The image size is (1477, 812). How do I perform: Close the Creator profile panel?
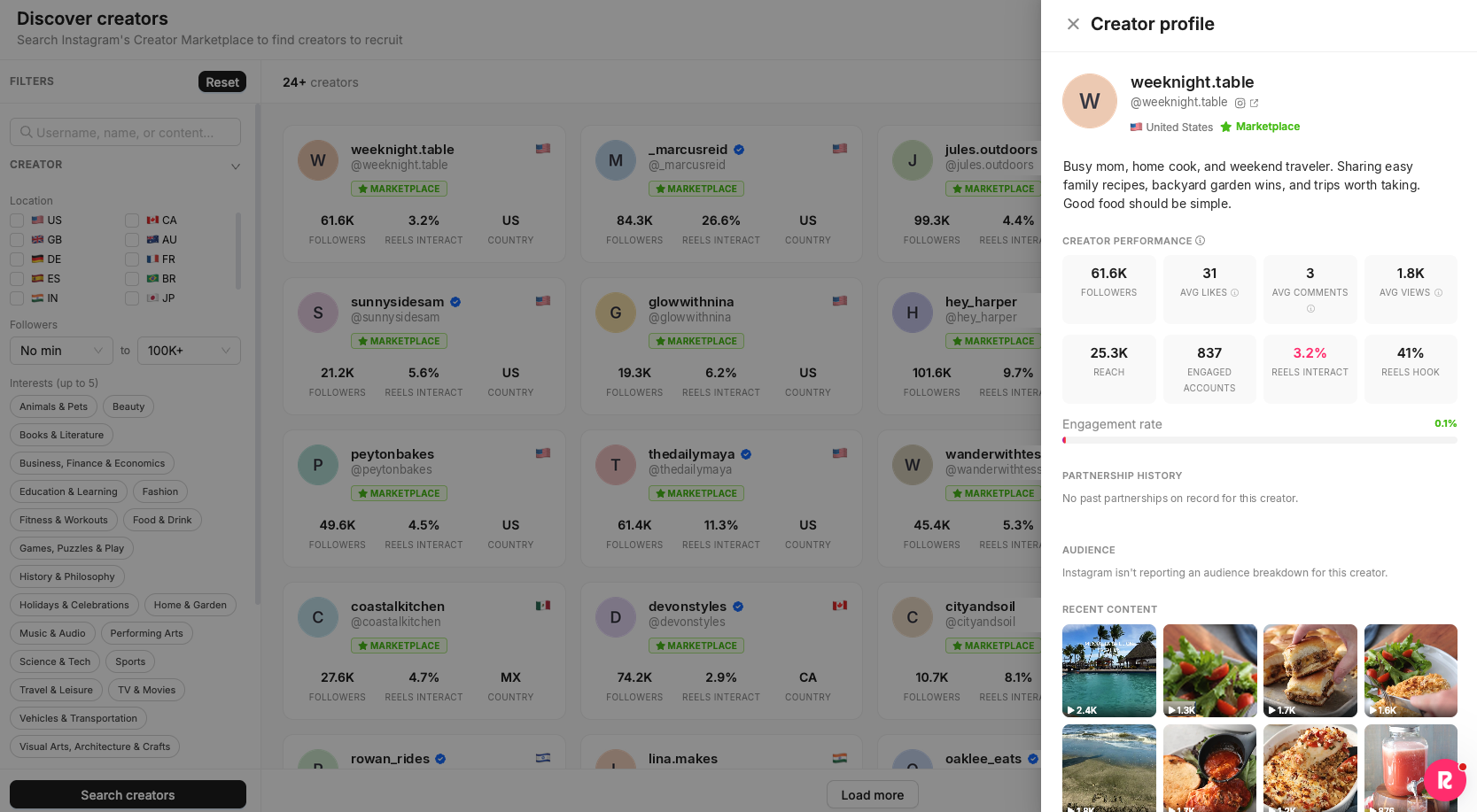pyautogui.click(x=1073, y=24)
